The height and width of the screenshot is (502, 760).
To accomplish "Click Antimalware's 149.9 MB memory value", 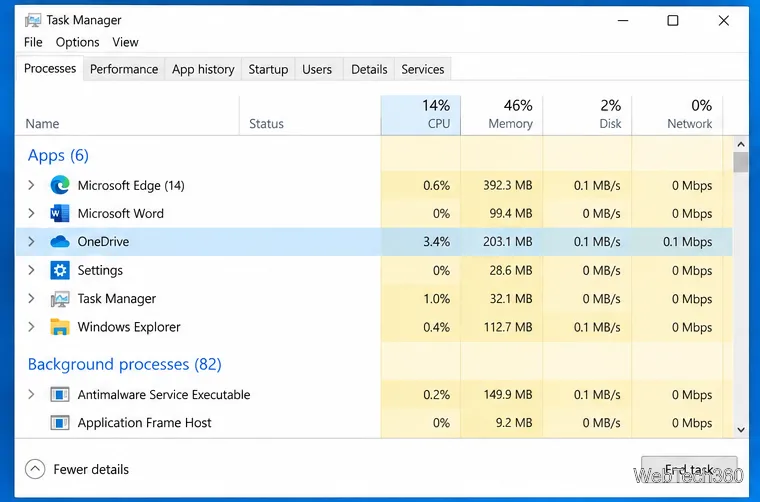I will (x=508, y=395).
